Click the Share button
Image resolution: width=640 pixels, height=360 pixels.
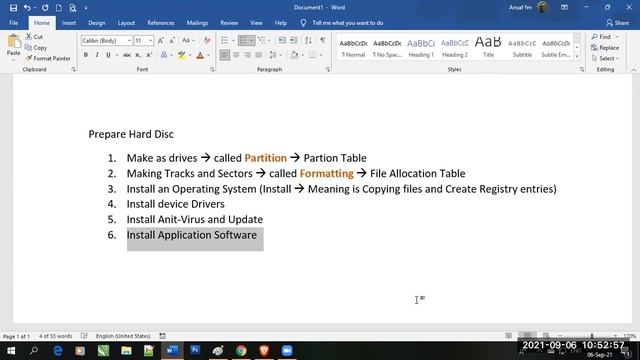click(617, 23)
